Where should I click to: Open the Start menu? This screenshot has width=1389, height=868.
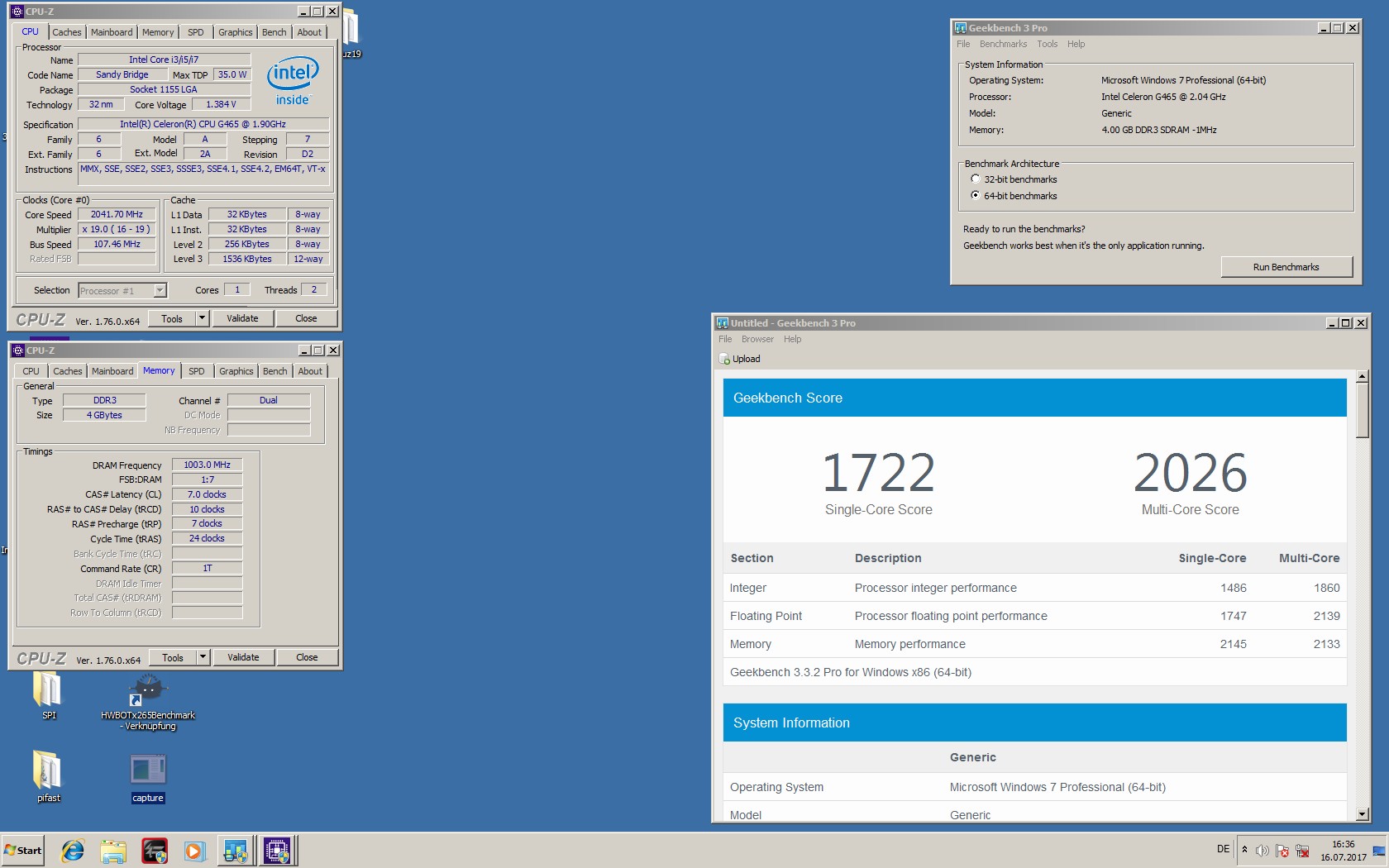pos(22,850)
